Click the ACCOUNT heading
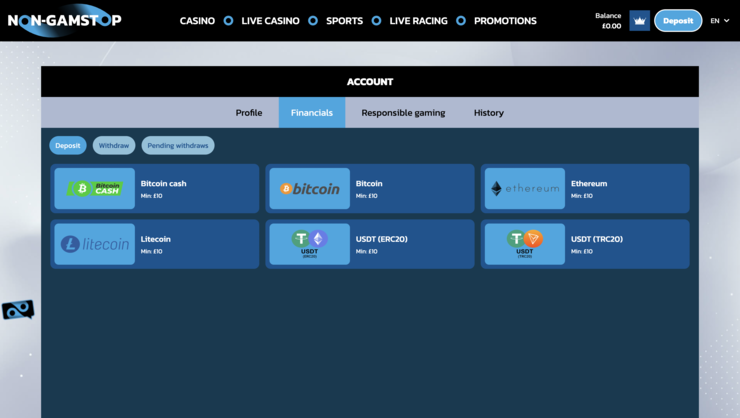Viewport: 740px width, 418px height. (x=370, y=82)
